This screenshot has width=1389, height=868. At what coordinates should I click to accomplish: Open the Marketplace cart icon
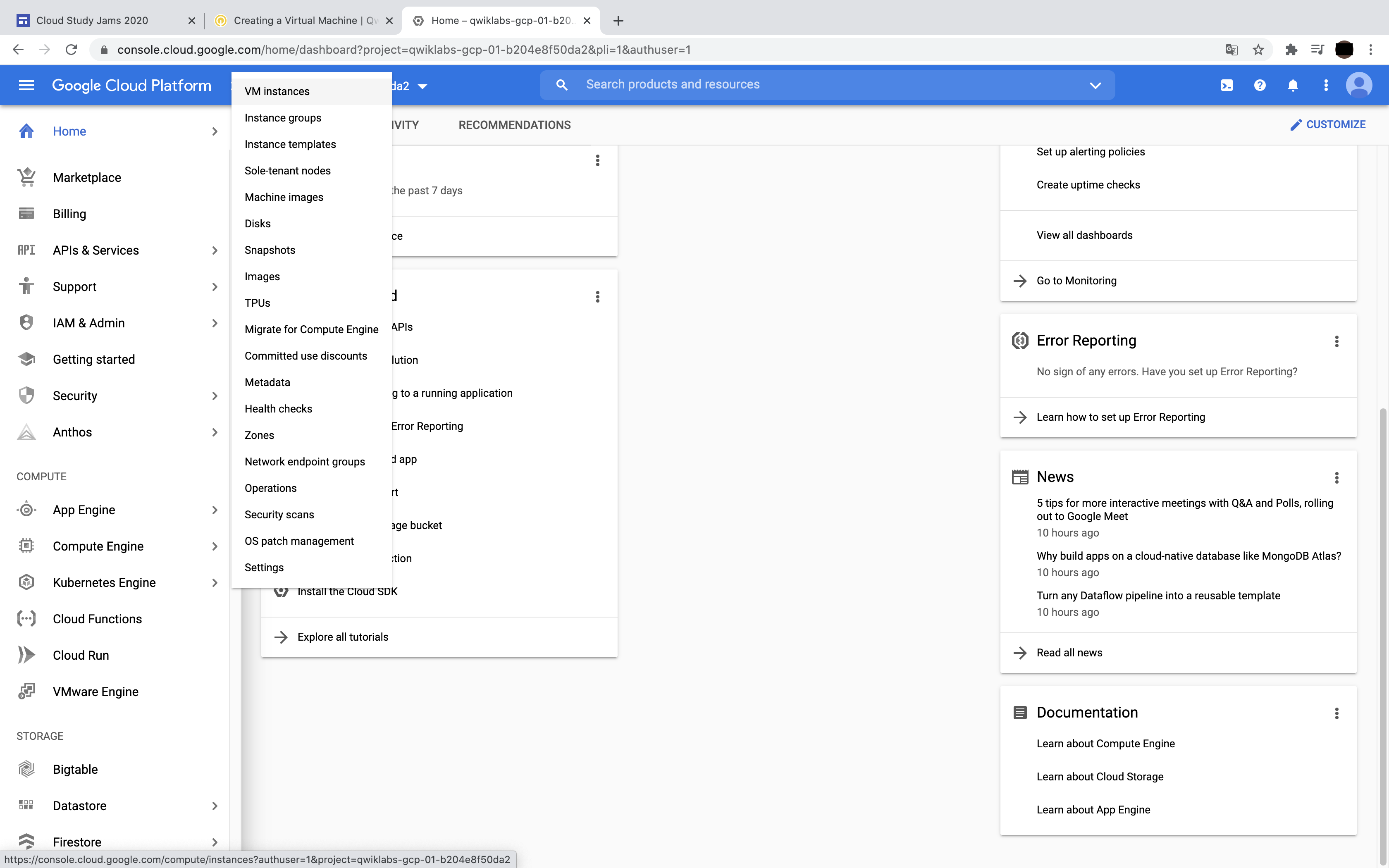click(26, 177)
